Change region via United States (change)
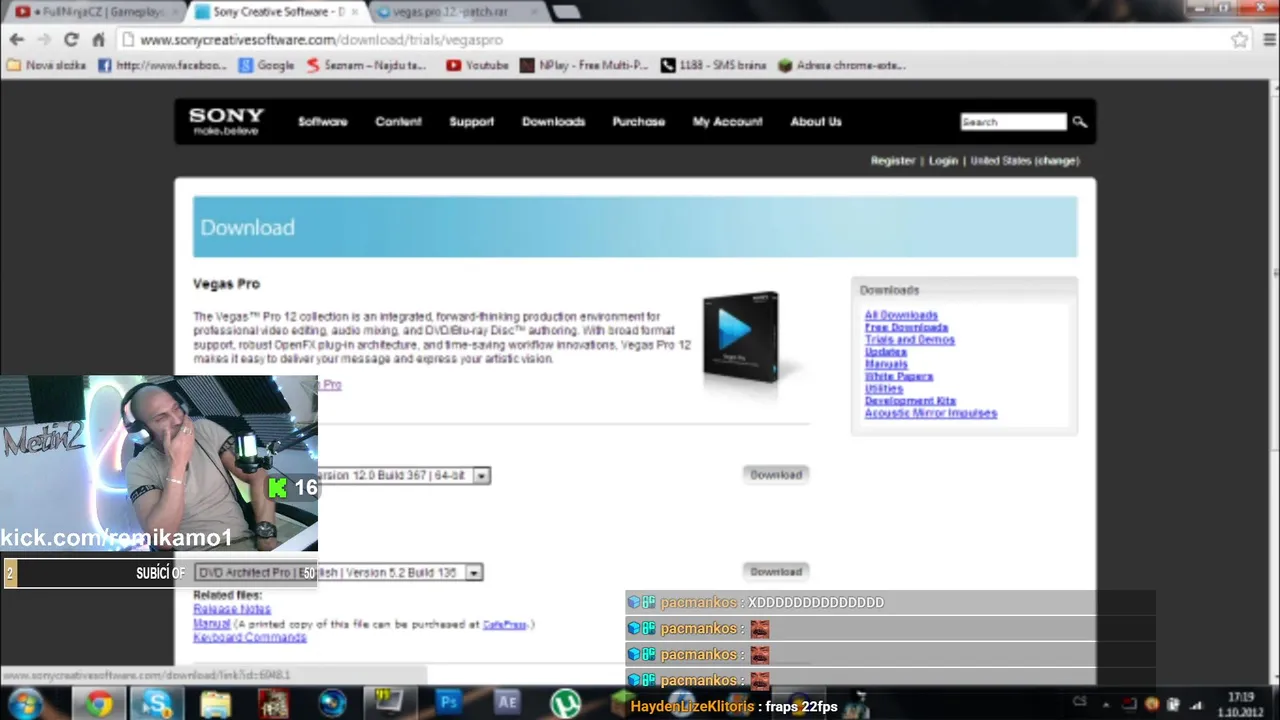The width and height of the screenshot is (1280, 720). (1025, 161)
